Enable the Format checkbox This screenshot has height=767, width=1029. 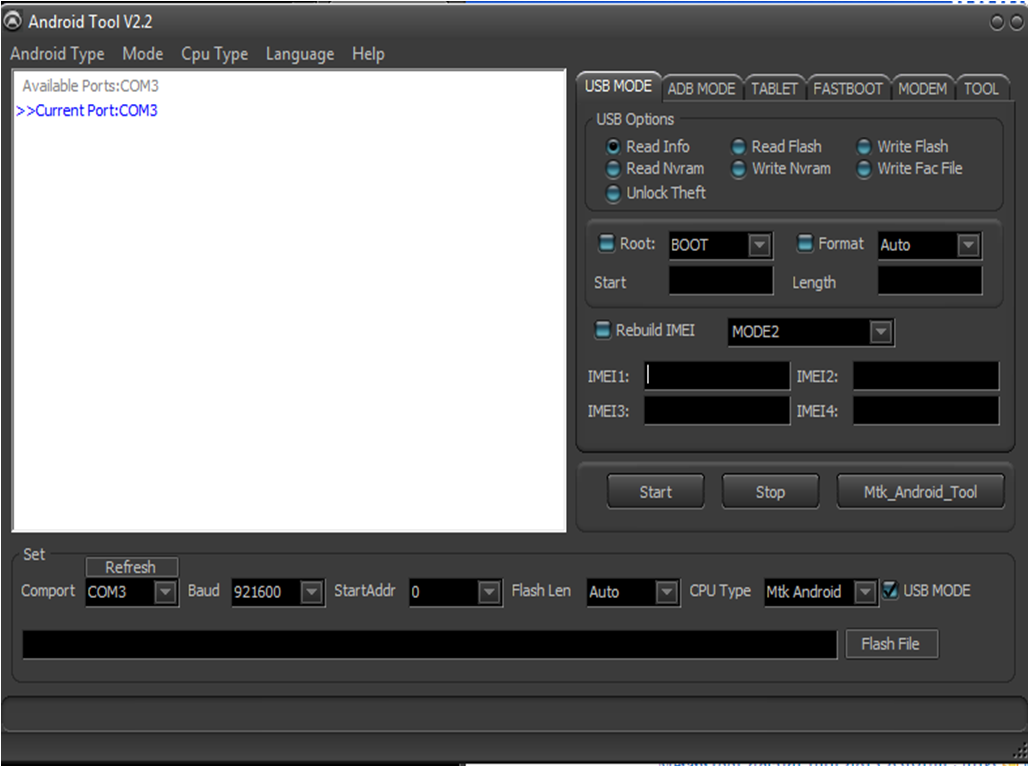805,243
